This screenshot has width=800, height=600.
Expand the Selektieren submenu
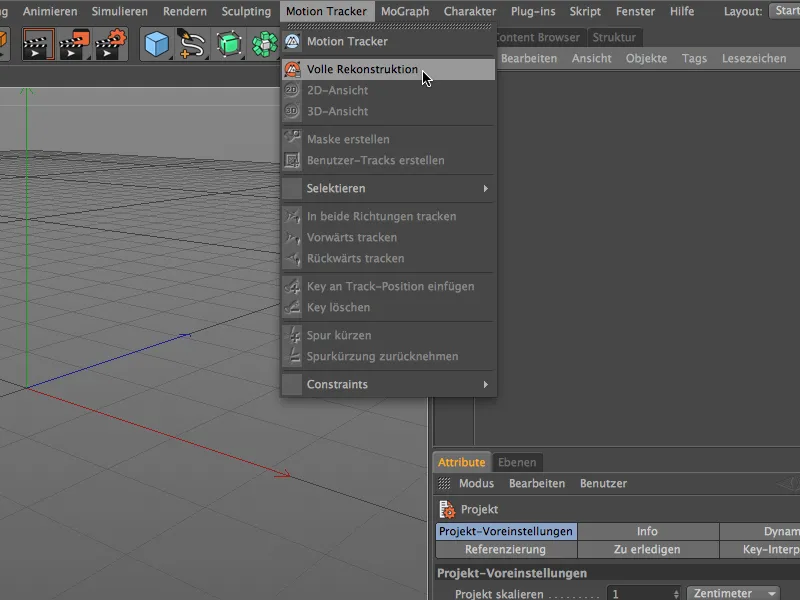point(389,188)
